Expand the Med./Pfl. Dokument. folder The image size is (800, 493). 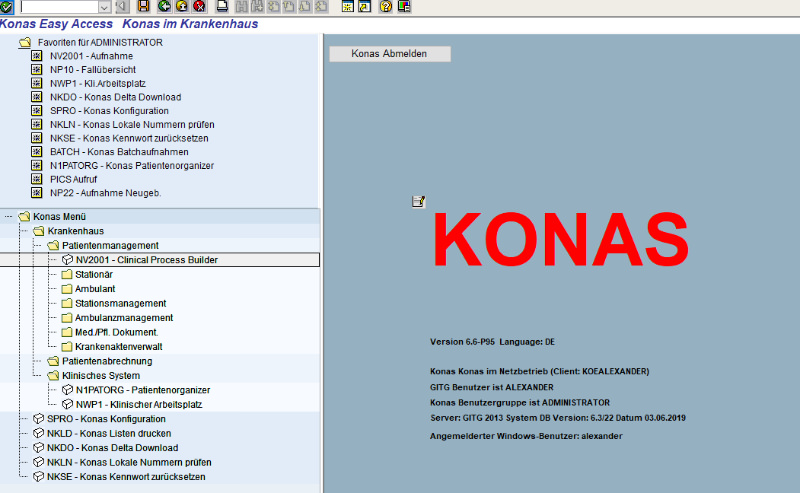point(67,332)
